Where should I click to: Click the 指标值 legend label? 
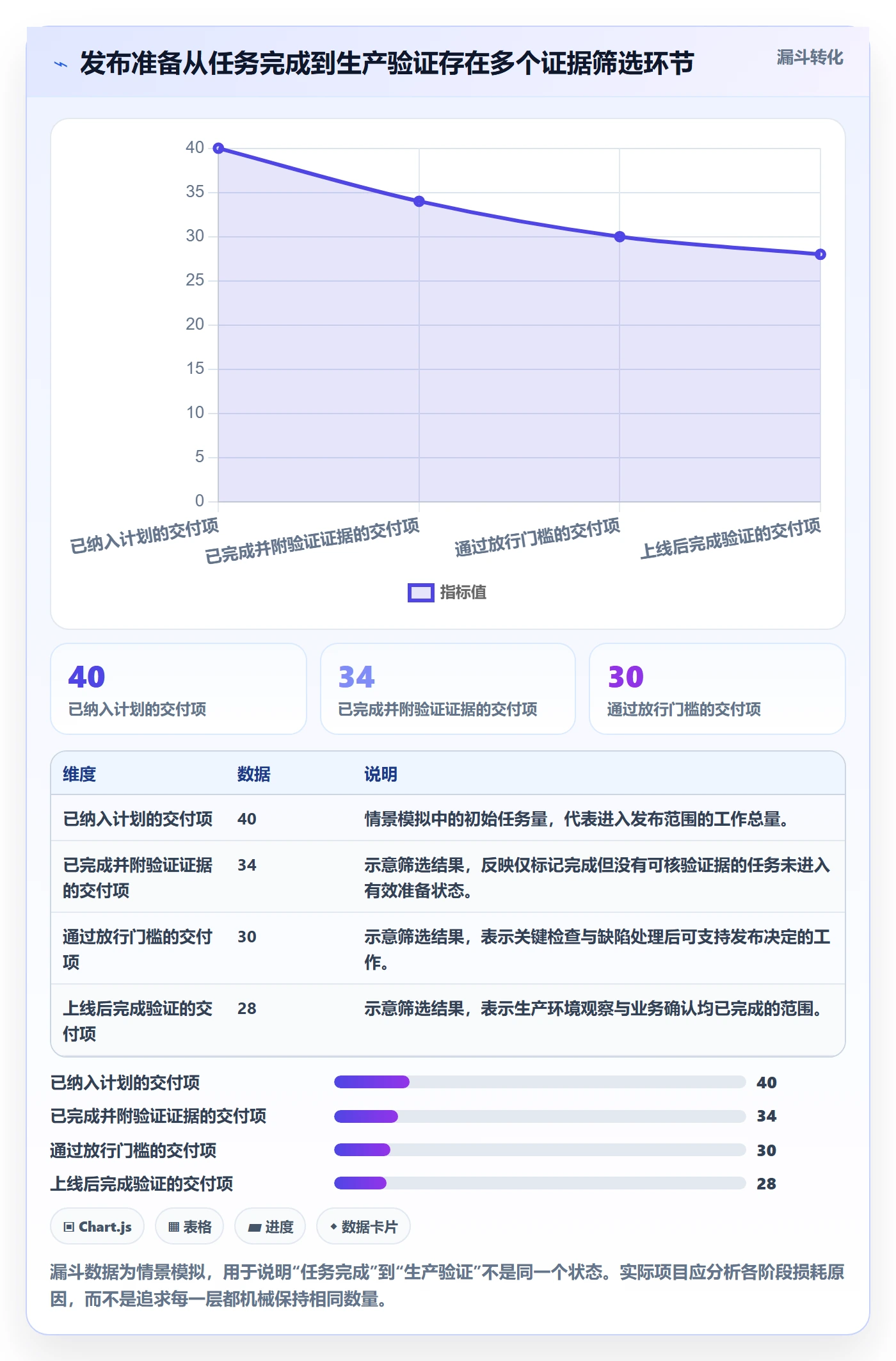(463, 593)
